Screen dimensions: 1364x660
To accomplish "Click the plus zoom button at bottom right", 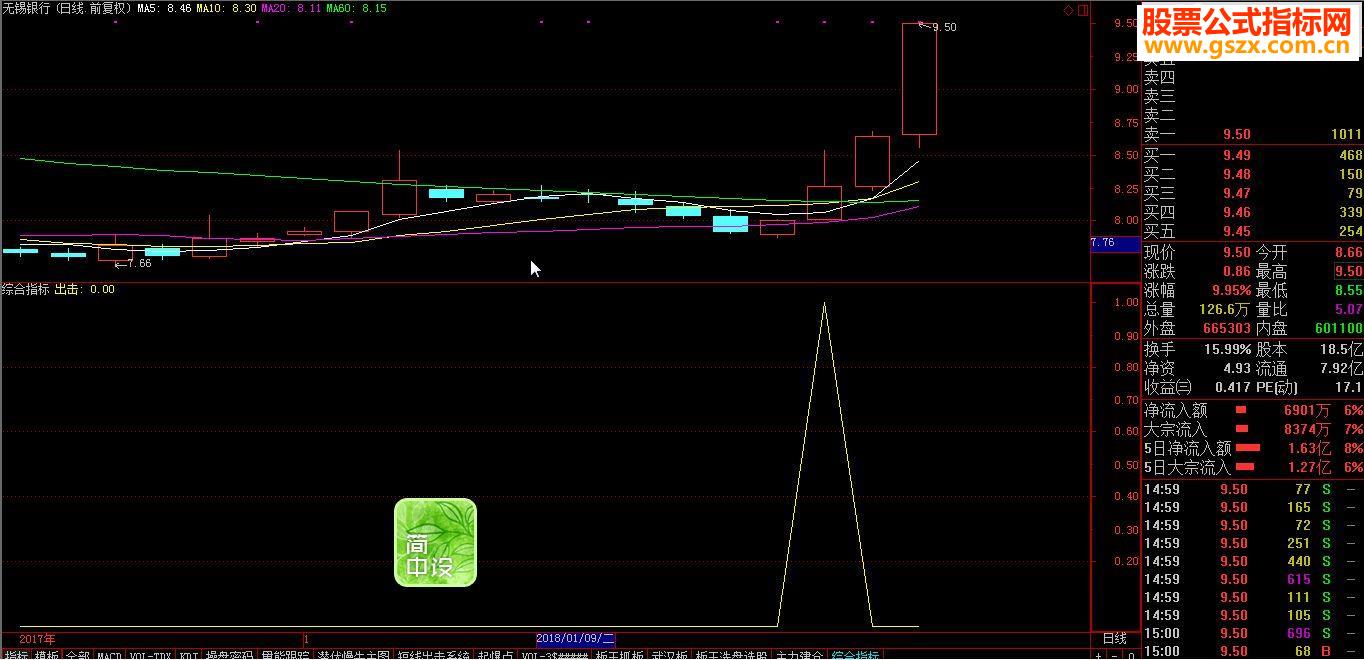I will 1098,656.
